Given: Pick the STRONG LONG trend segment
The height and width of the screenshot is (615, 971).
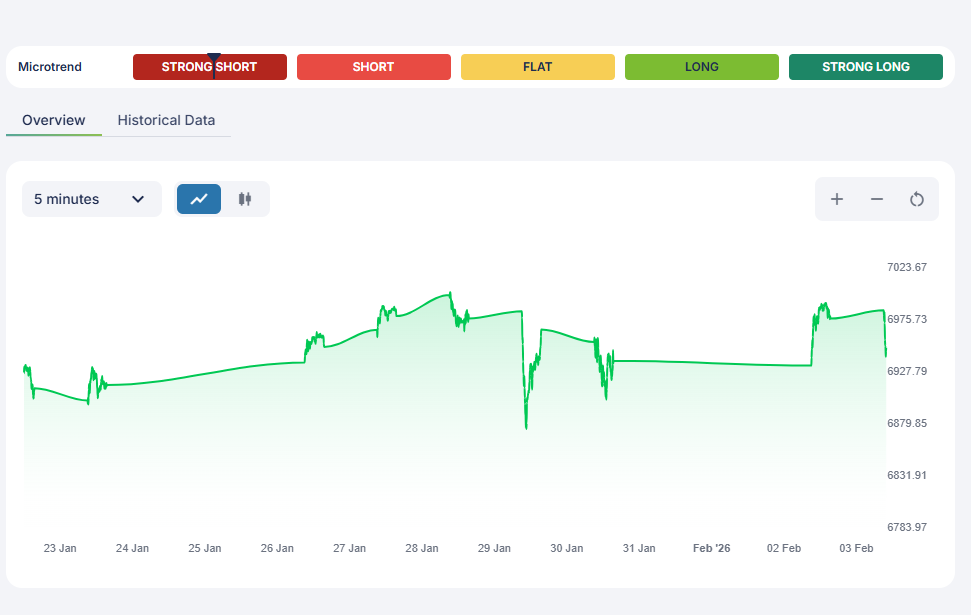Looking at the screenshot, I should tap(865, 67).
